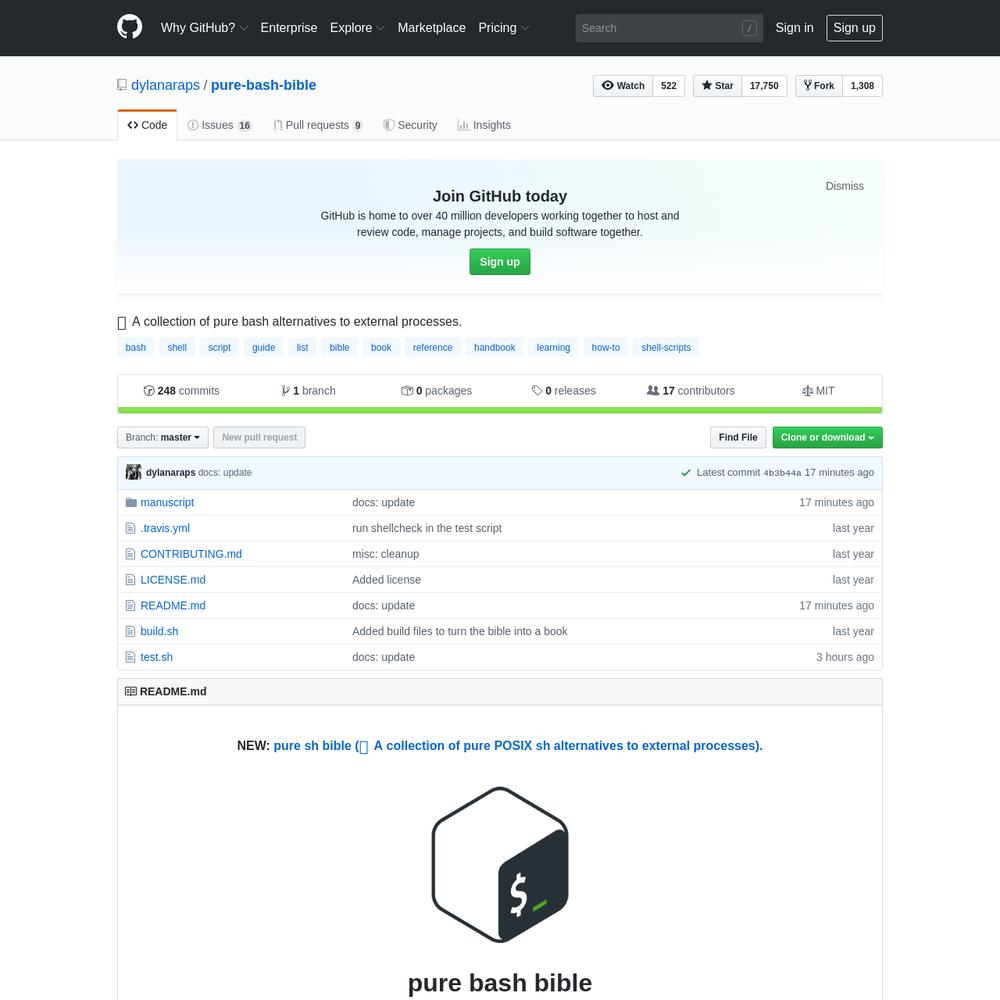Open the .travis.yml file
This screenshot has width=1000, height=1000.
[165, 528]
